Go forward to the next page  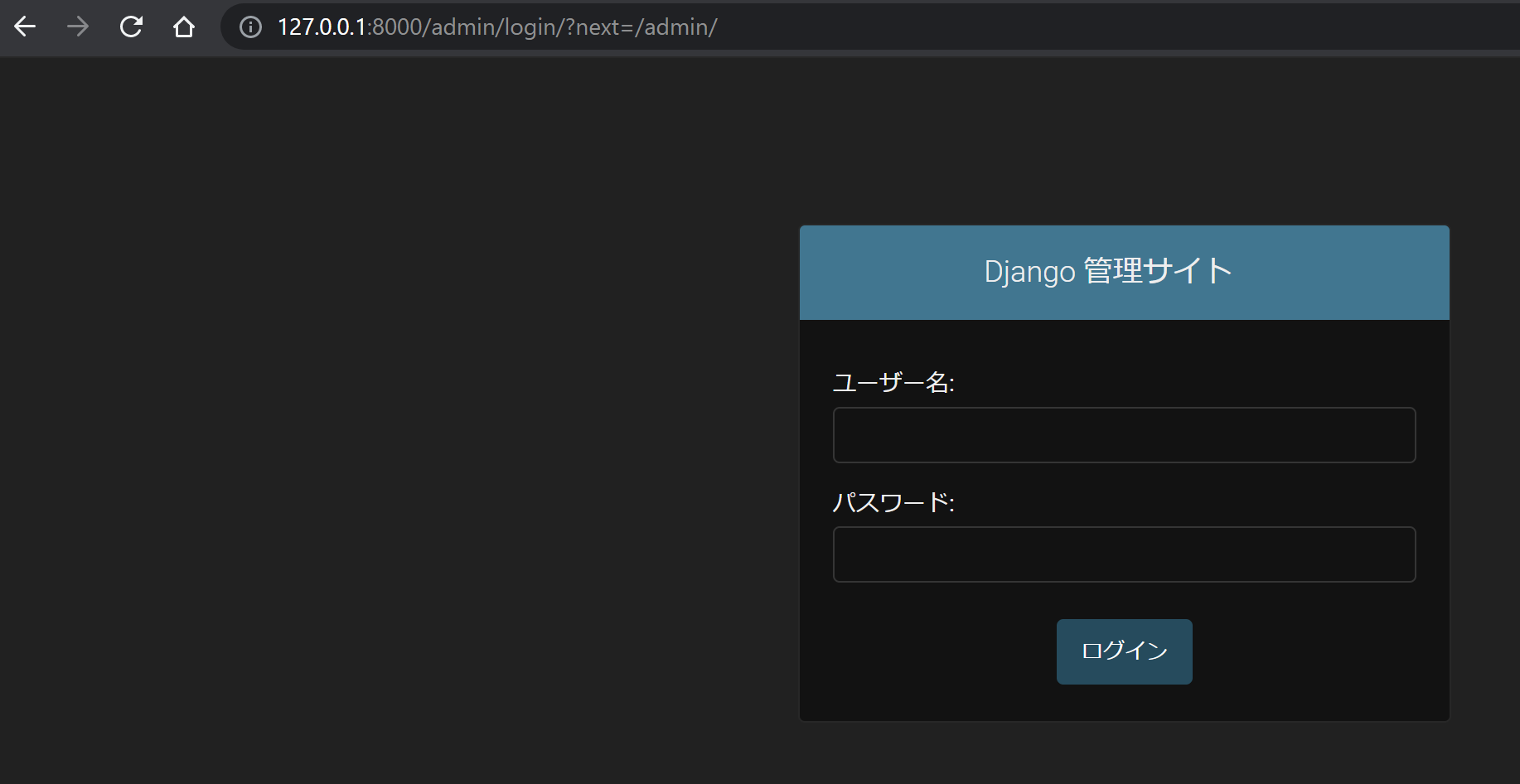click(x=78, y=27)
